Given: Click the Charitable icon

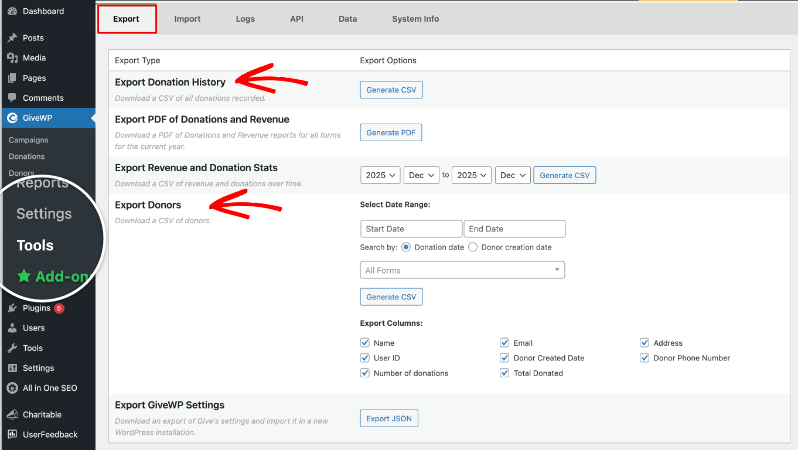Looking at the screenshot, I should tap(12, 414).
